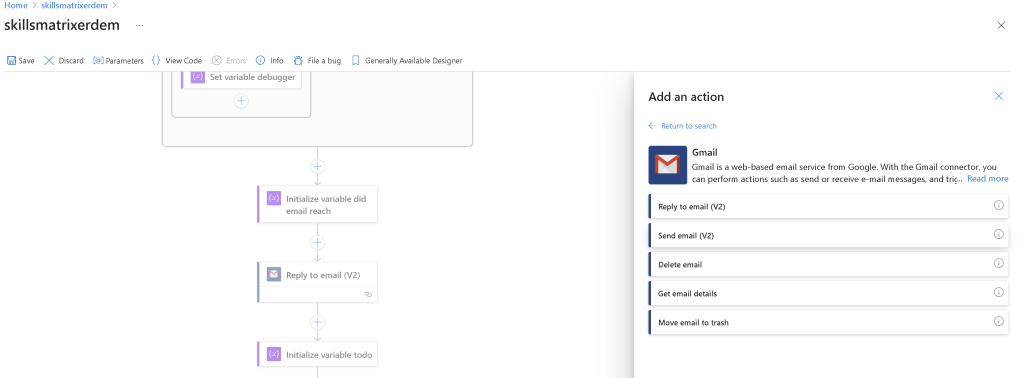
Task: Close the Add an action panel
Action: coord(998,96)
